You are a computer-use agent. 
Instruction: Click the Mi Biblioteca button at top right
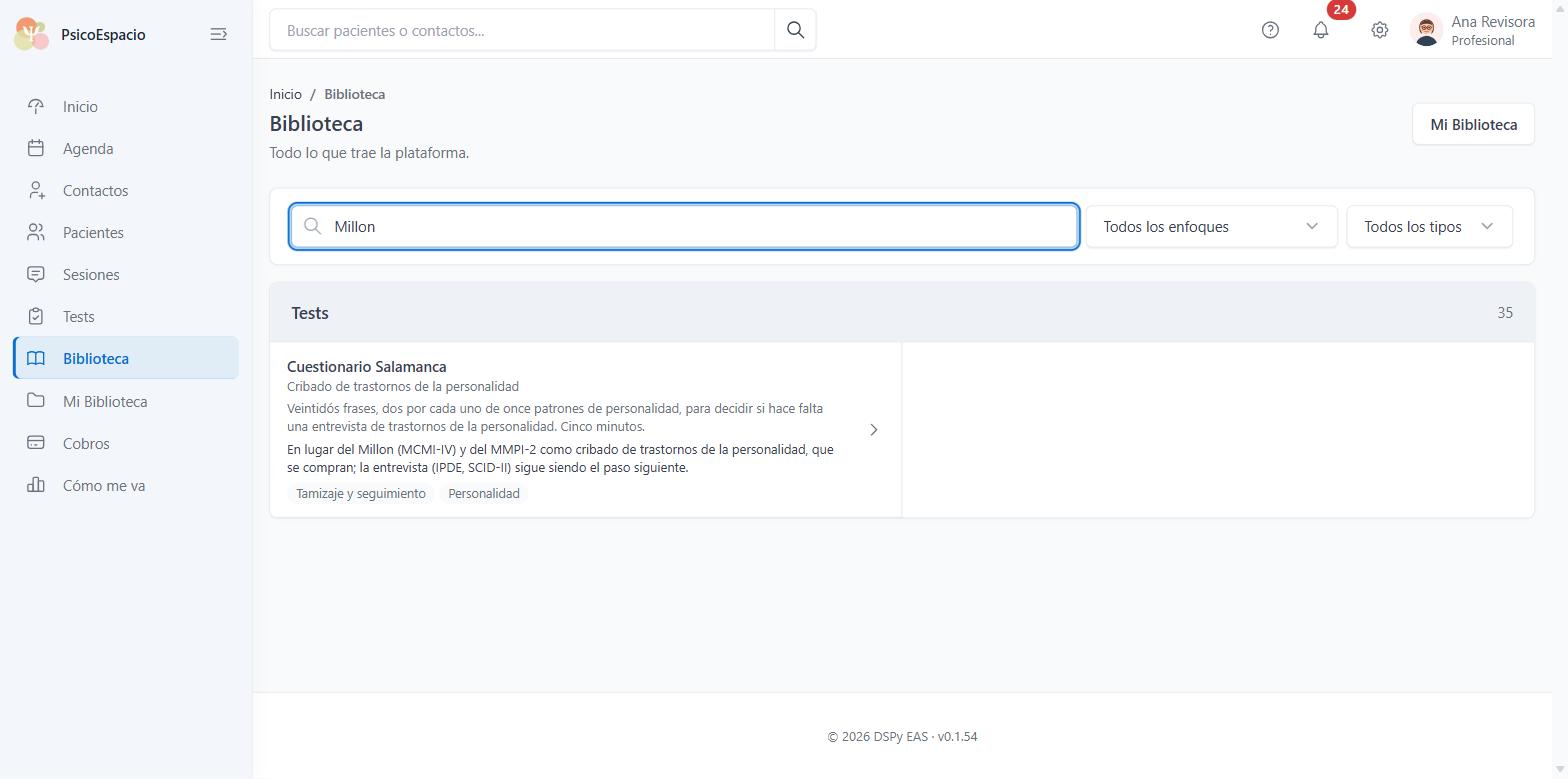click(1473, 124)
